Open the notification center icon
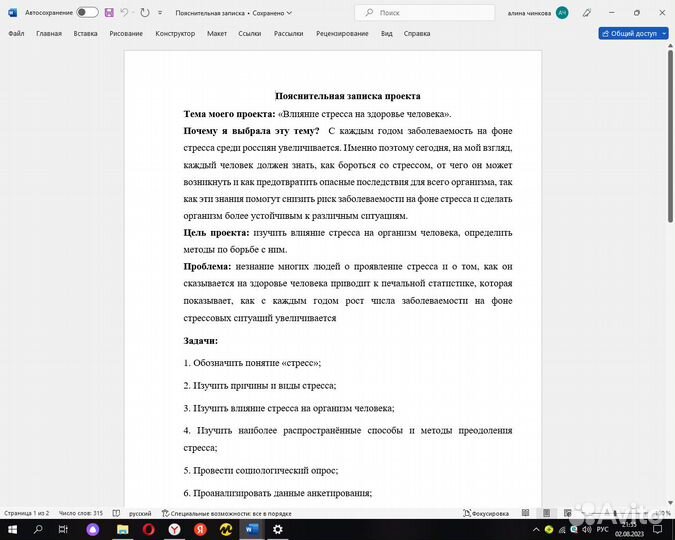The height and width of the screenshot is (540, 675). 657,529
